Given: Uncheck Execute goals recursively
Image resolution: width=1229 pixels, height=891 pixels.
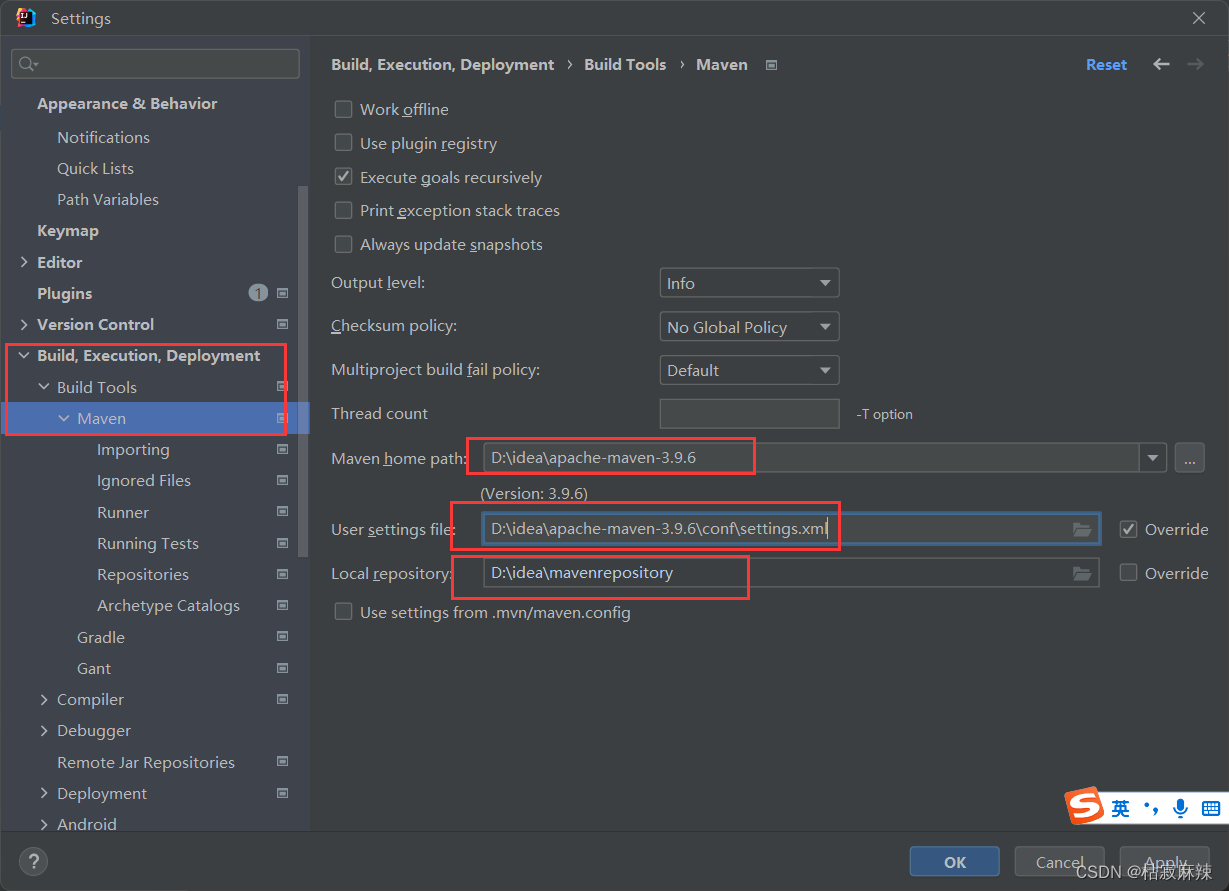Looking at the screenshot, I should click(343, 177).
